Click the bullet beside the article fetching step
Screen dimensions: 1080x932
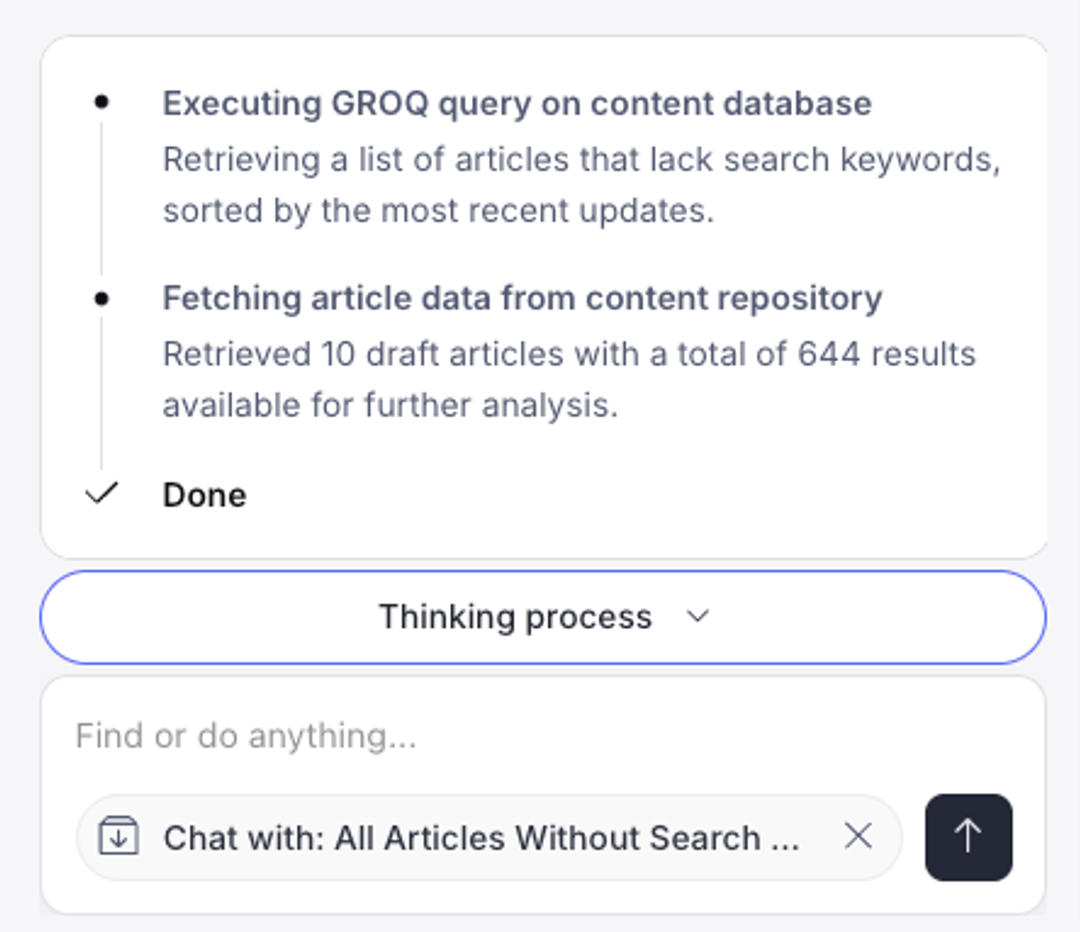[x=100, y=297]
